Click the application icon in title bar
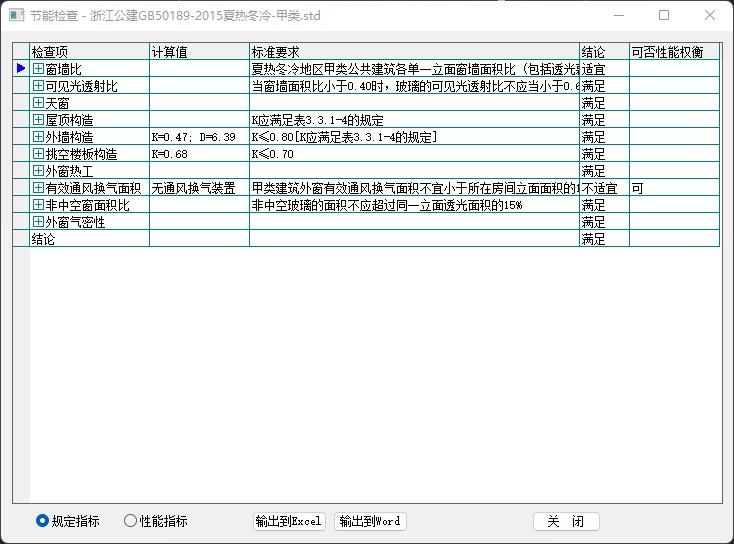The height and width of the screenshot is (544, 734). pos(16,16)
